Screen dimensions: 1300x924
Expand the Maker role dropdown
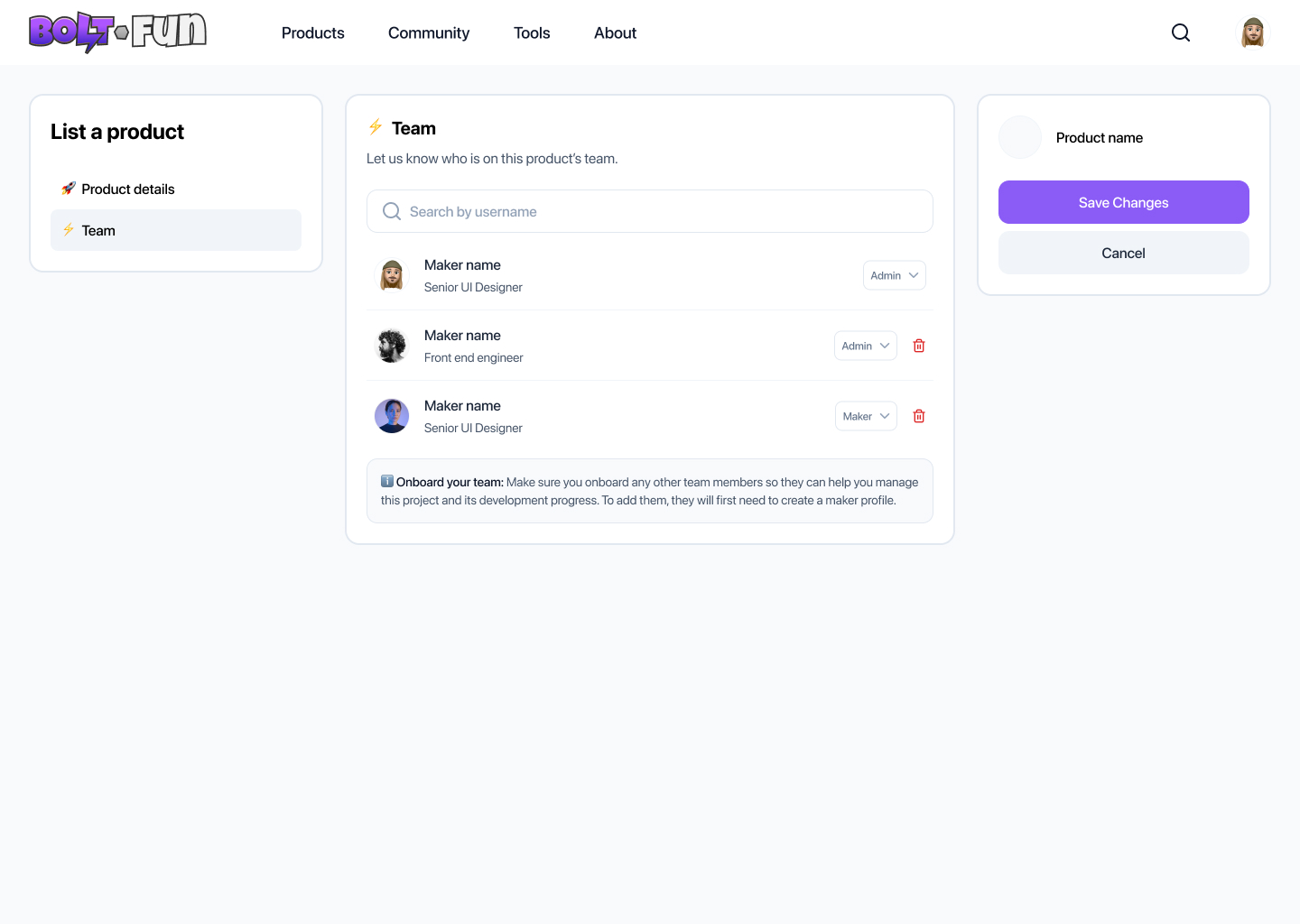tap(866, 416)
